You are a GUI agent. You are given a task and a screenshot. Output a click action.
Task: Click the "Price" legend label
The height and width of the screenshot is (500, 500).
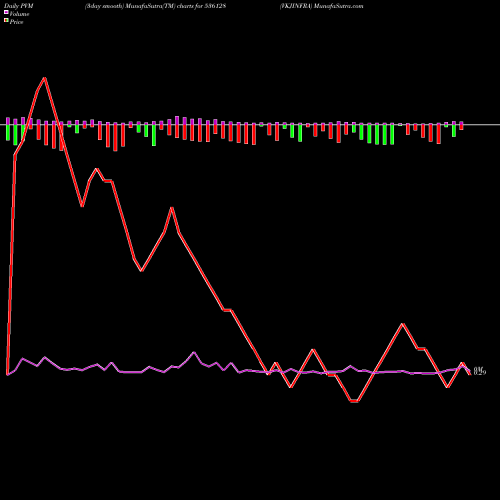pyautogui.click(x=16, y=22)
